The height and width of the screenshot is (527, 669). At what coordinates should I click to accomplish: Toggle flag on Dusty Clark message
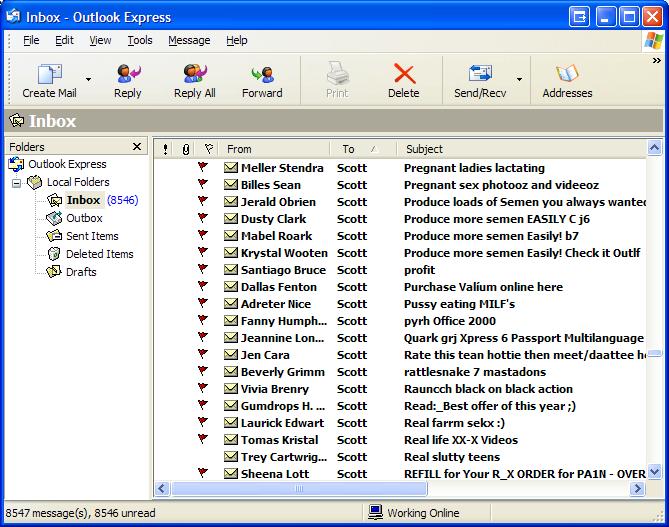pos(203,218)
